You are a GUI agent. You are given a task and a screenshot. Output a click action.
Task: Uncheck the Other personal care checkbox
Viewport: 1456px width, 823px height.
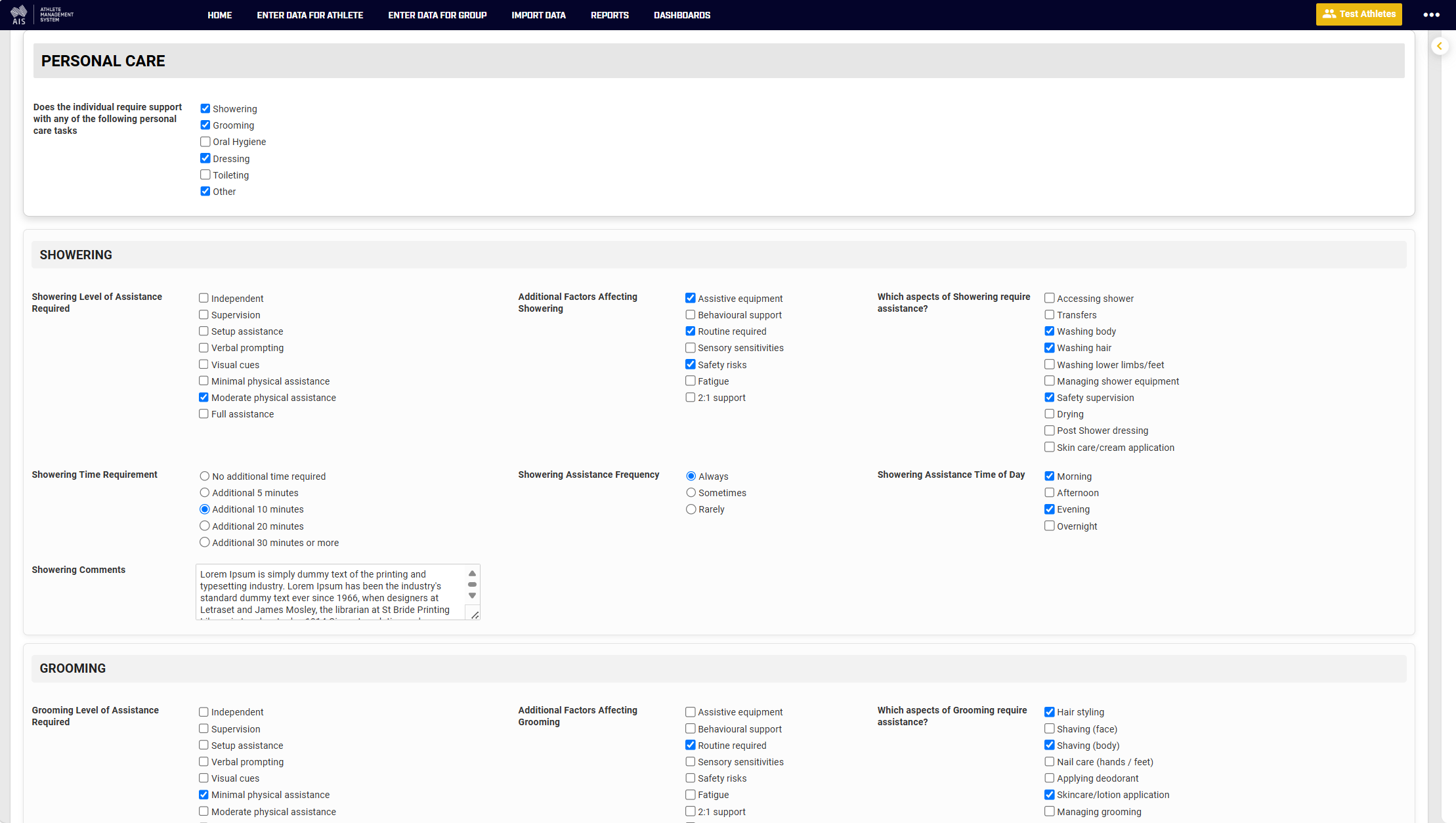tap(205, 191)
